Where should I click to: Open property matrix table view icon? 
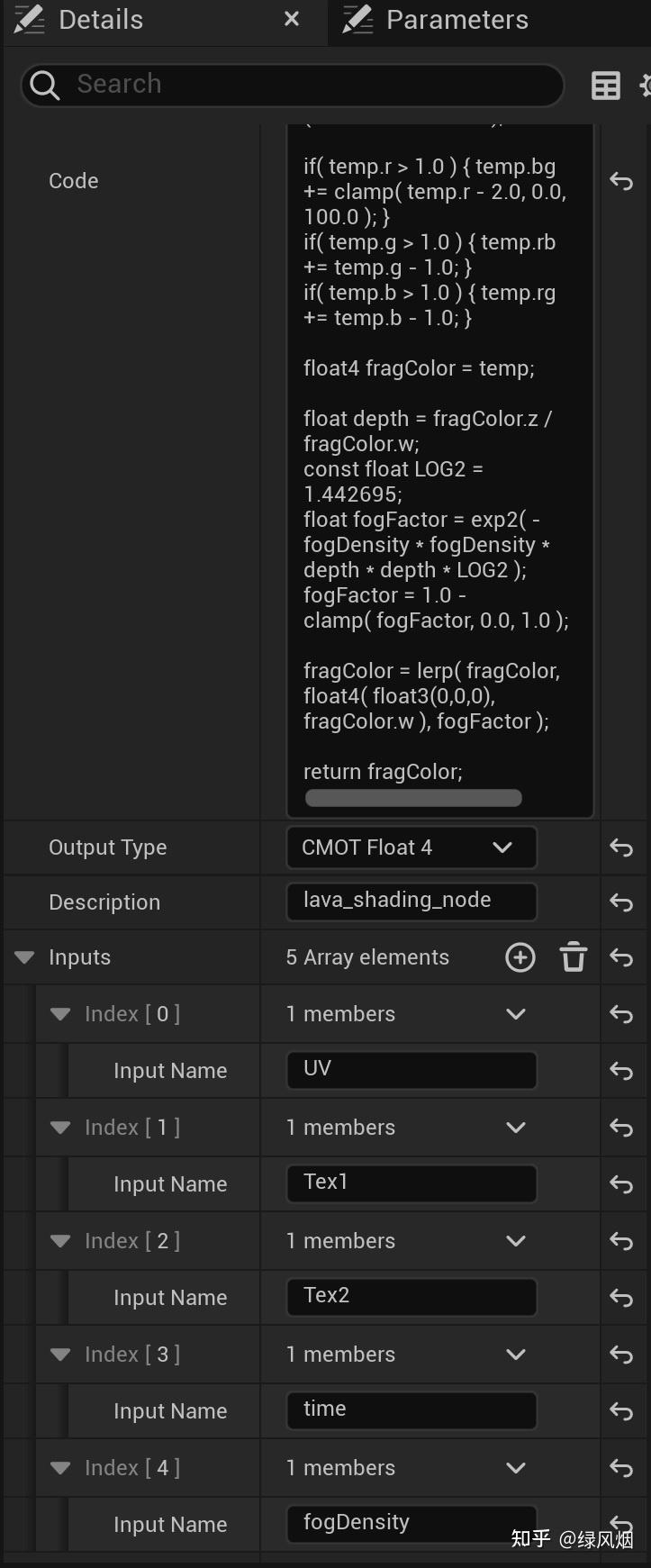tap(605, 86)
